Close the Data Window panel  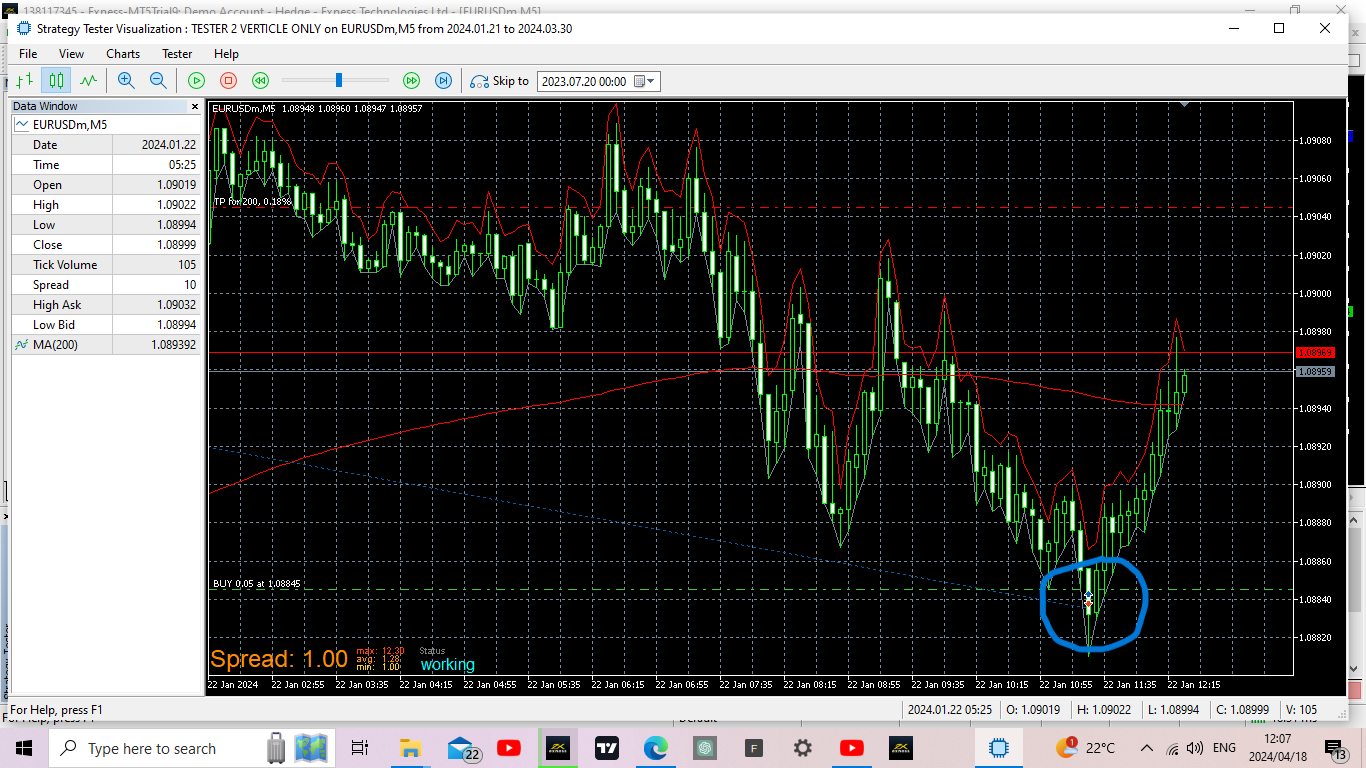click(195, 106)
